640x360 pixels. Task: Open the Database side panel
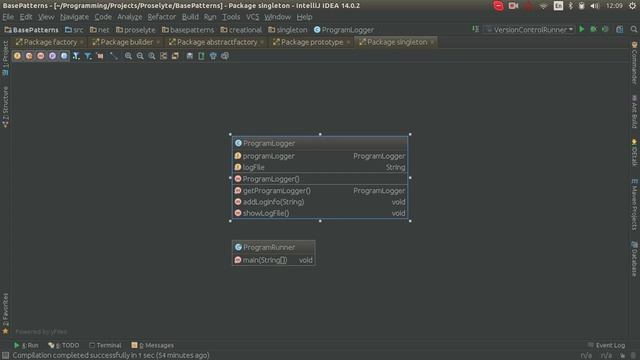[634, 259]
